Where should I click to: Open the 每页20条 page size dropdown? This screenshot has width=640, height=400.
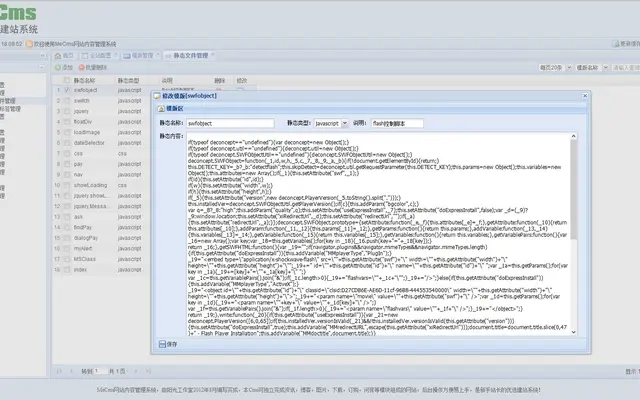569,68
